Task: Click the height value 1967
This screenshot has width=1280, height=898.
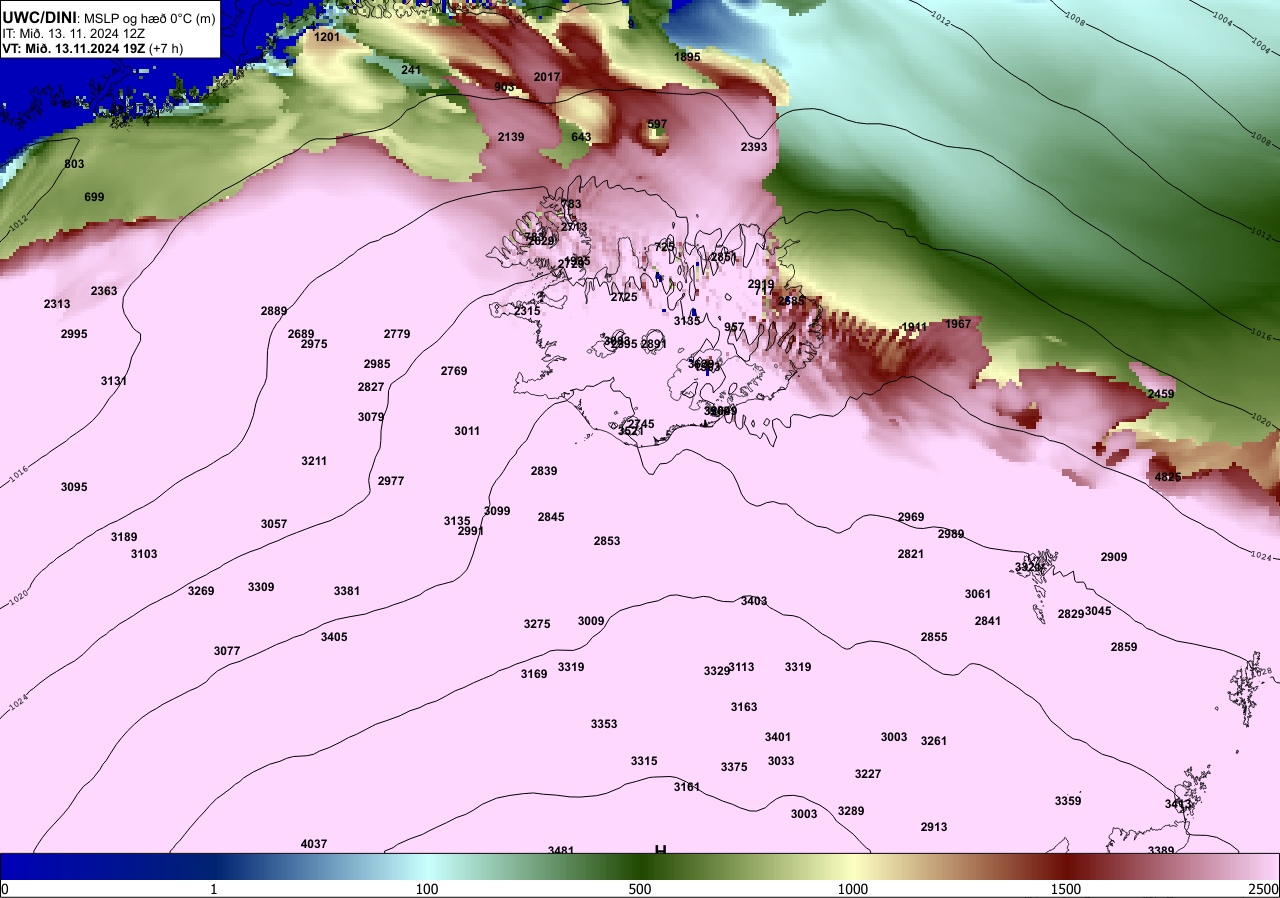Action: (958, 324)
